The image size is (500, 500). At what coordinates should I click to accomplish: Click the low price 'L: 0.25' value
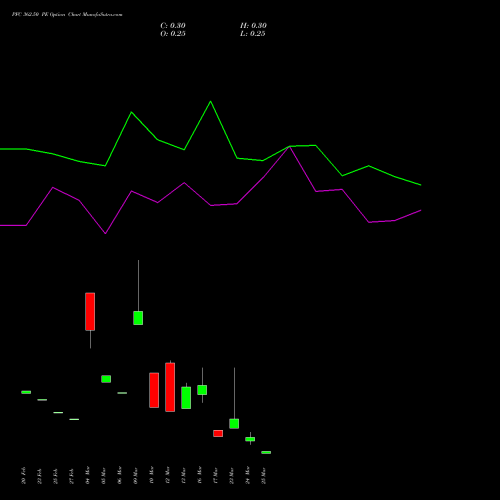[x=253, y=34]
